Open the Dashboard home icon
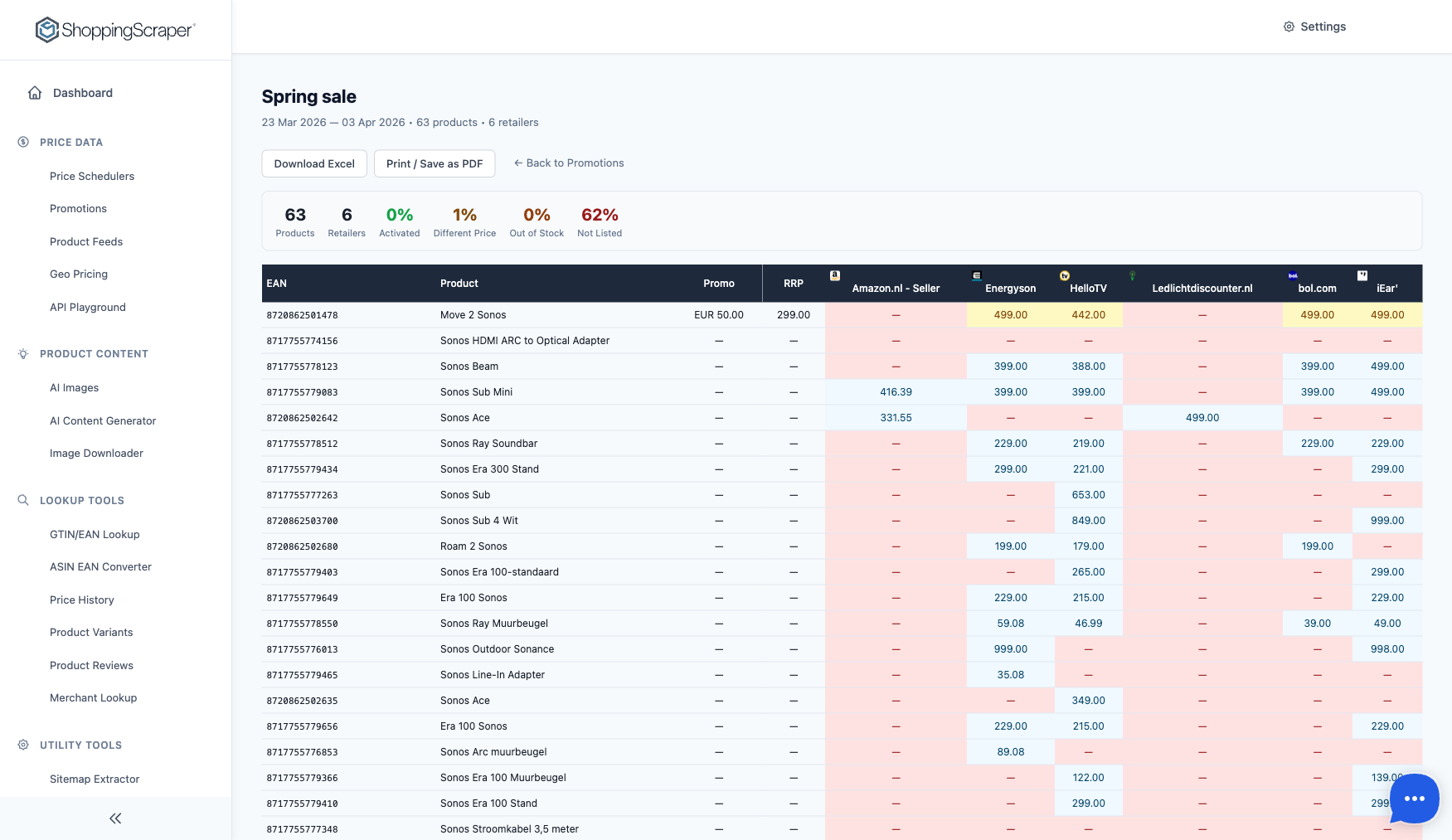The width and height of the screenshot is (1452, 840). 33,93
